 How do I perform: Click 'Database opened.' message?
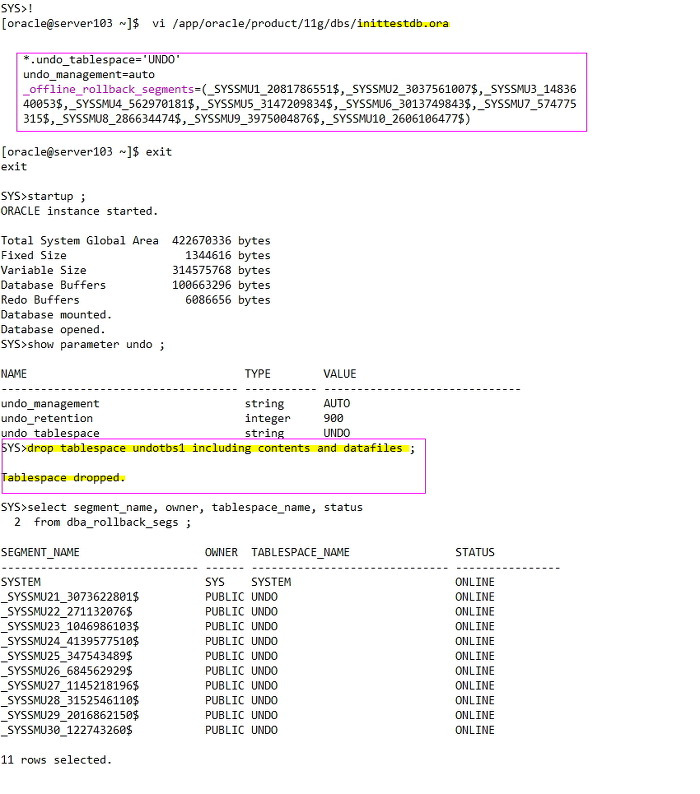click(53, 329)
